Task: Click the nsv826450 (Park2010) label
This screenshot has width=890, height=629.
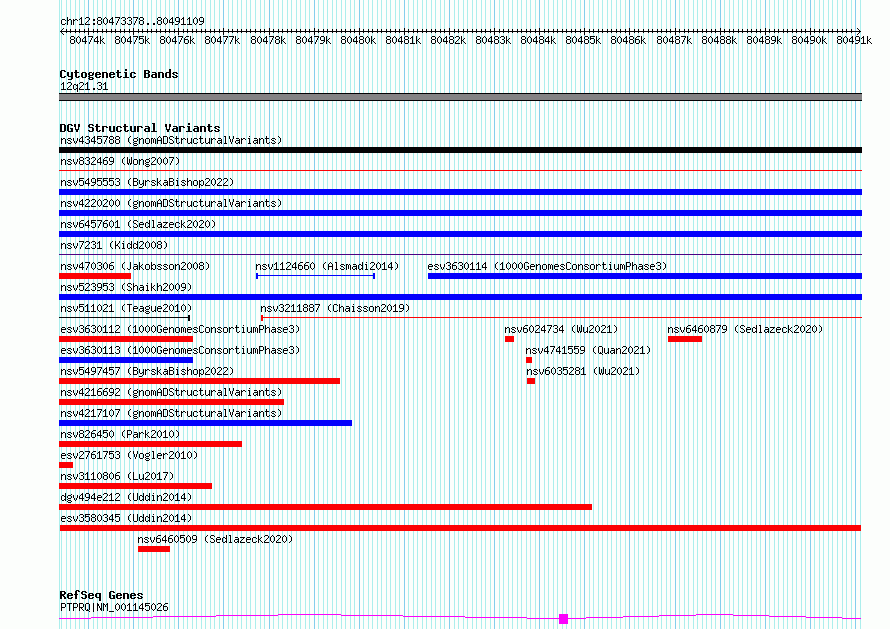Action: pos(120,434)
